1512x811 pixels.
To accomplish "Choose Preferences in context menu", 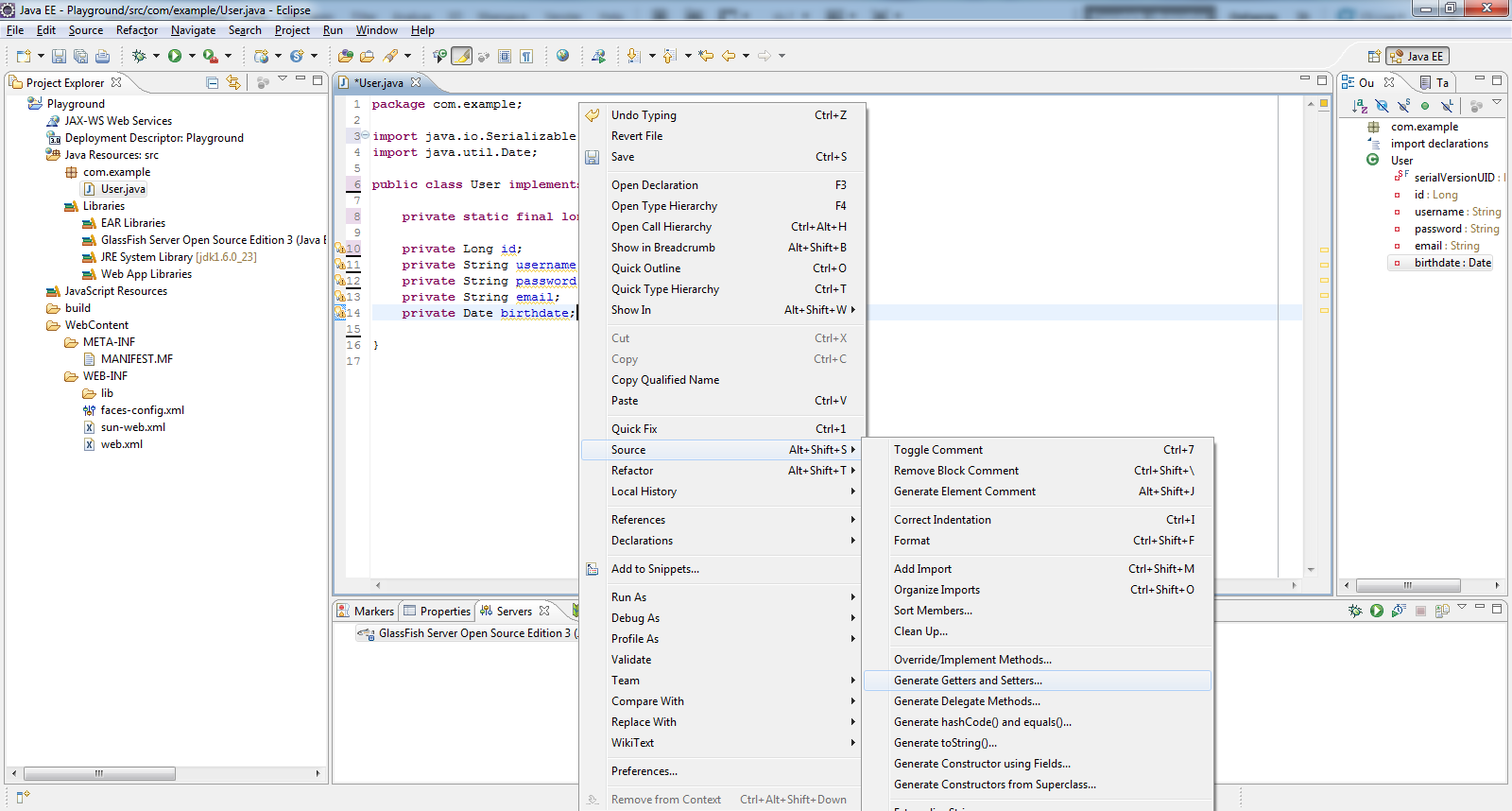I will (x=723, y=771).
